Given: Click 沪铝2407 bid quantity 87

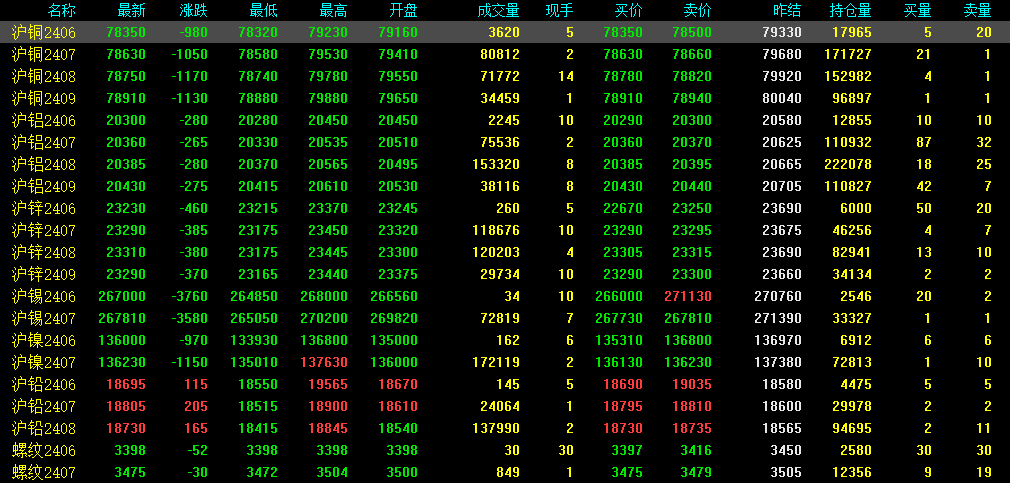Looking at the screenshot, I should [924, 142].
